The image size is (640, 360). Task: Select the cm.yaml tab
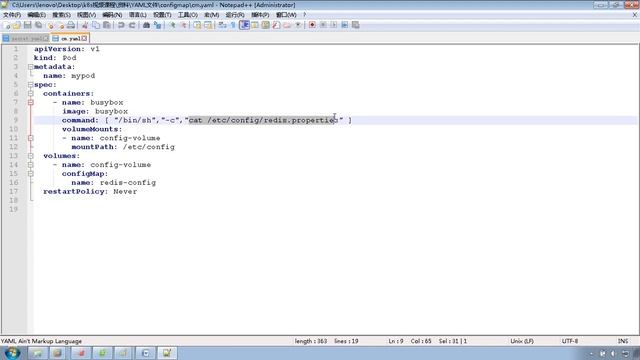pyautogui.click(x=70, y=38)
